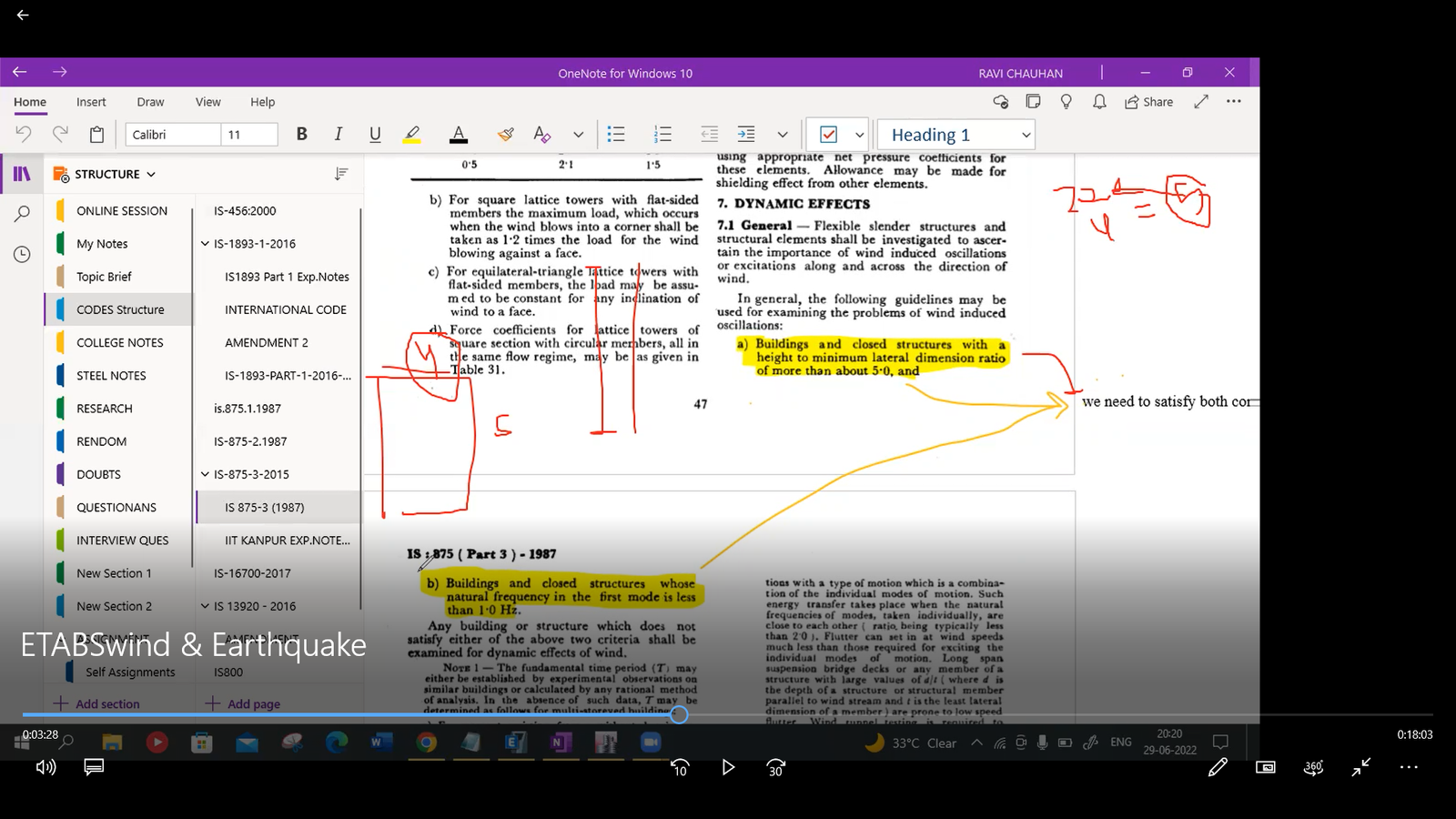Click the lightbulb Tell Me icon
Viewport: 1456px width, 819px height.
point(1067,102)
